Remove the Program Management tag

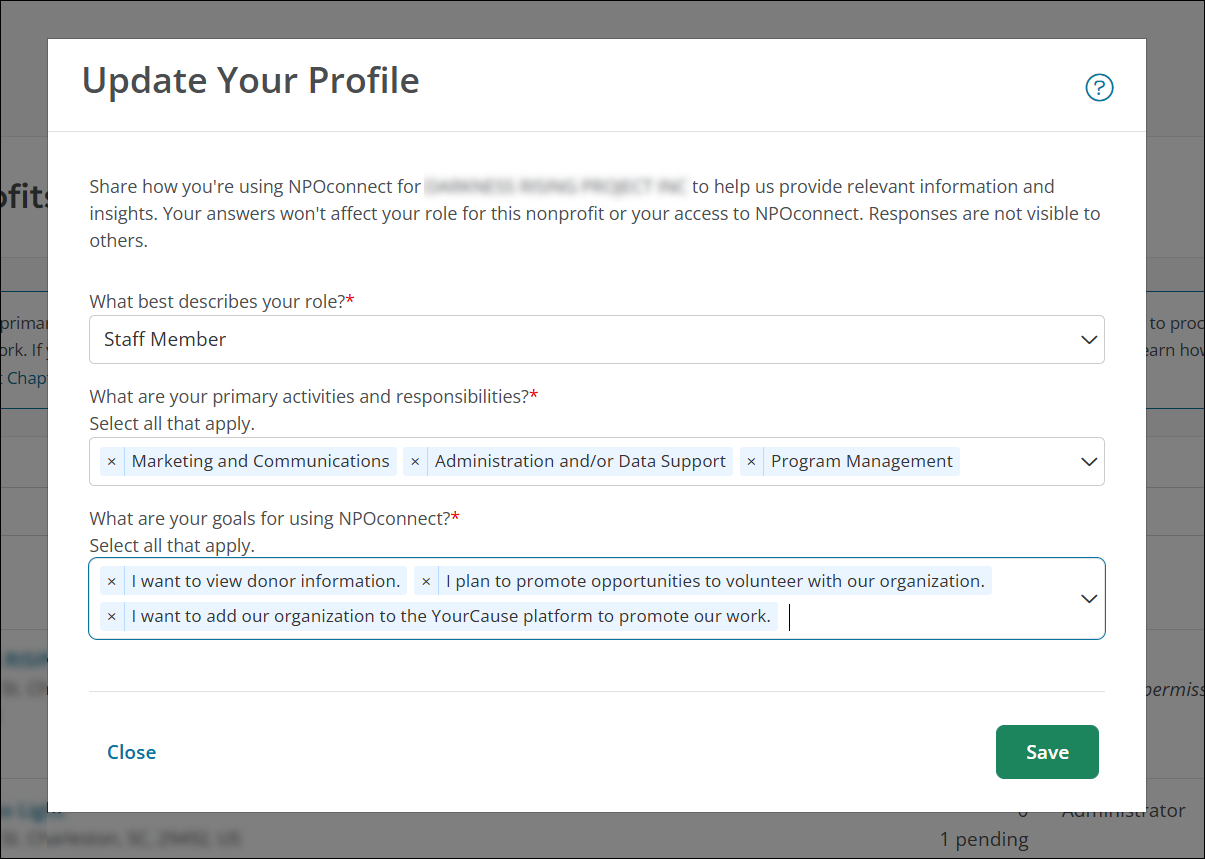(x=751, y=462)
